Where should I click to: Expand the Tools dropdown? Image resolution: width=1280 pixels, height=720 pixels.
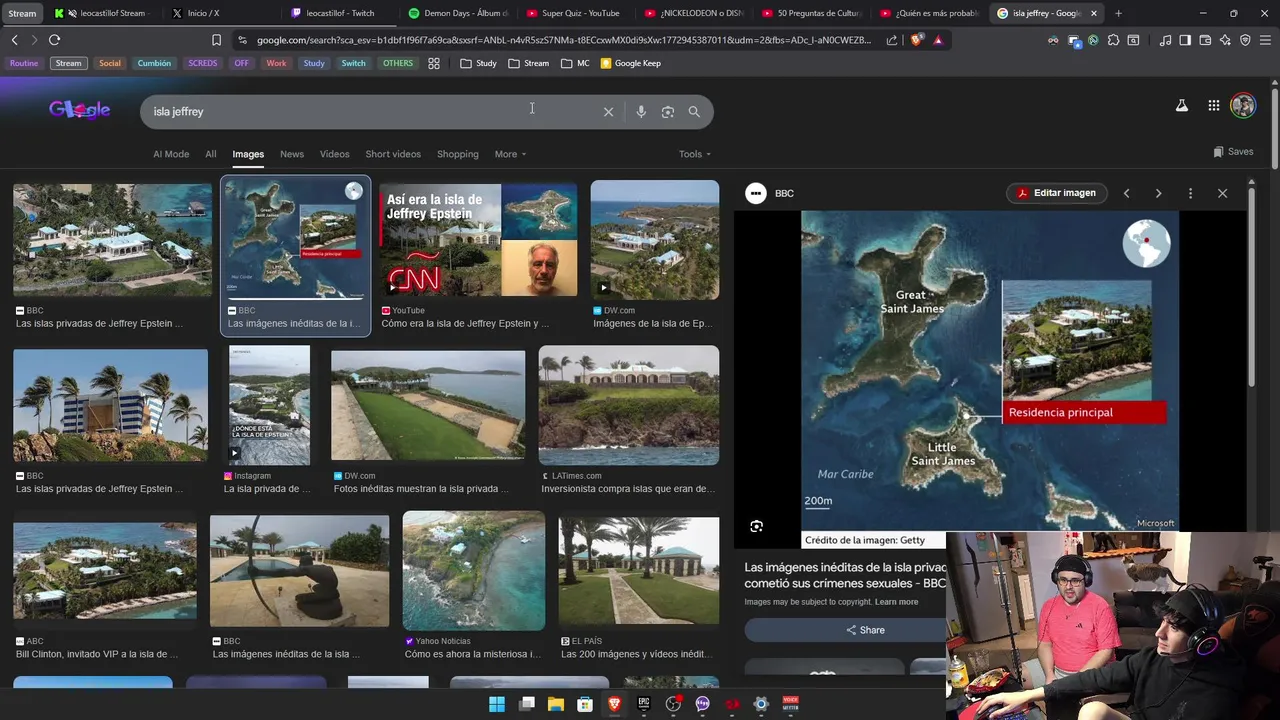[x=694, y=154]
